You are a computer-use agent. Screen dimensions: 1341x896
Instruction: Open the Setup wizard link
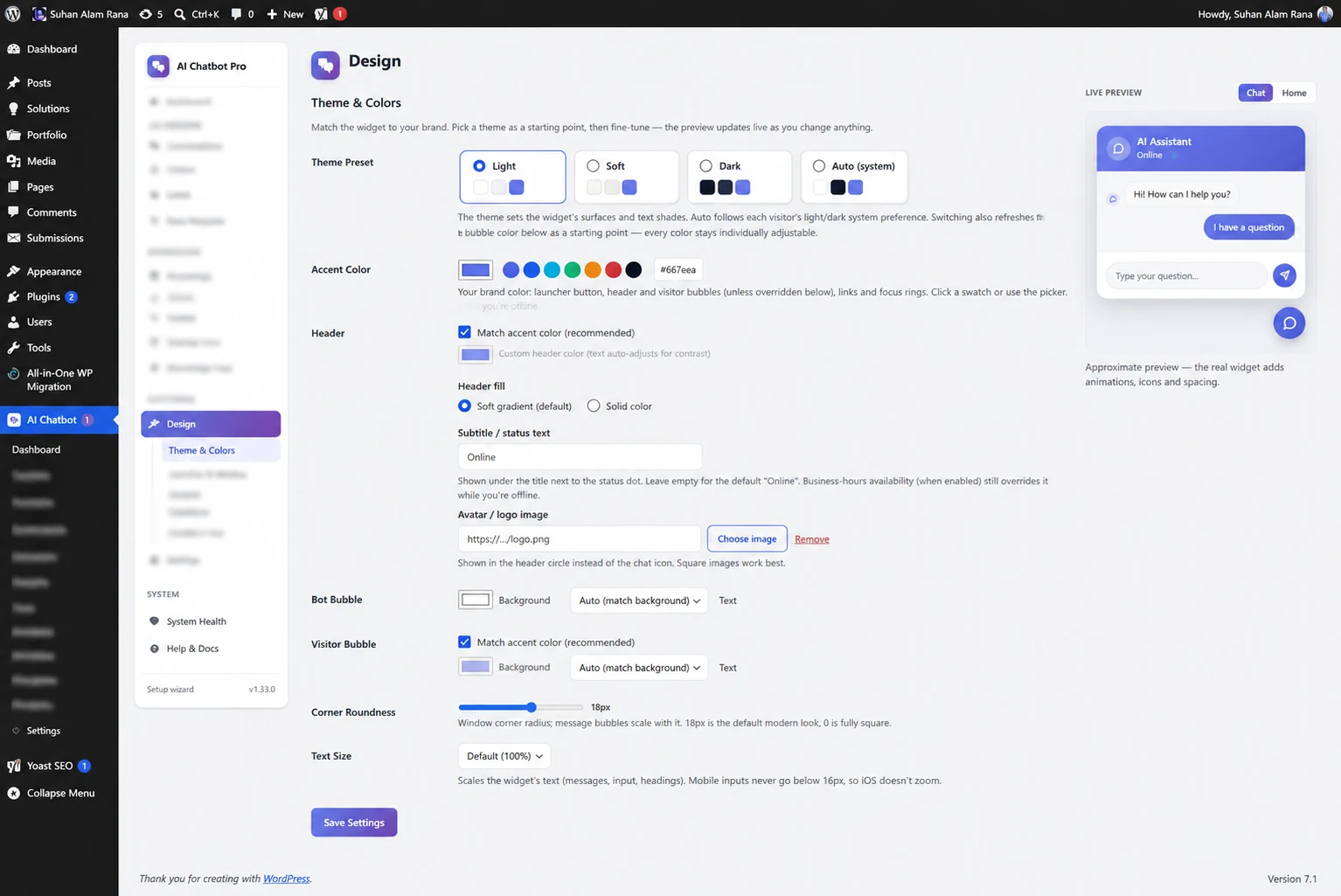[170, 689]
